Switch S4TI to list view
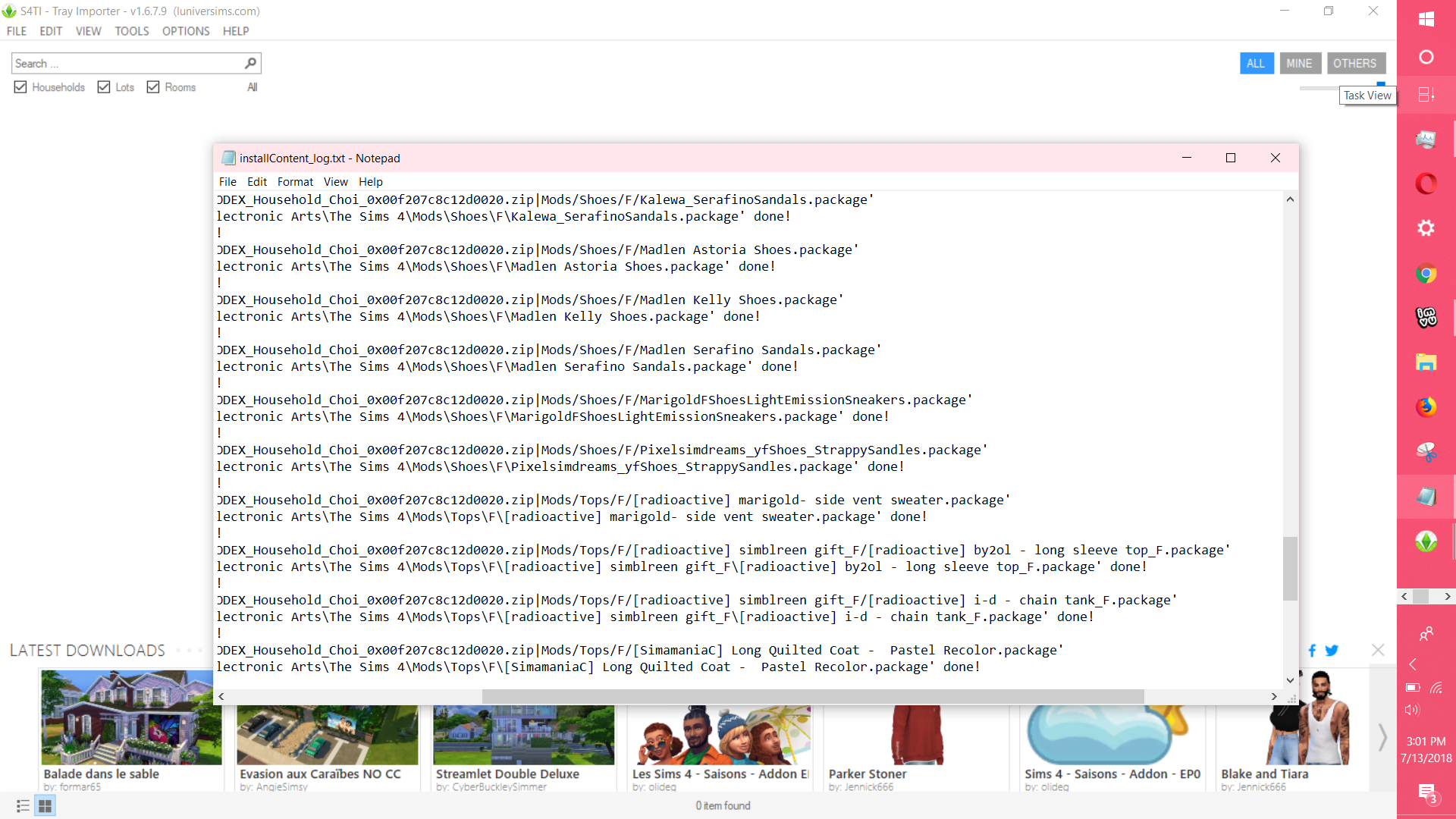The width and height of the screenshot is (1456, 819). point(23,806)
